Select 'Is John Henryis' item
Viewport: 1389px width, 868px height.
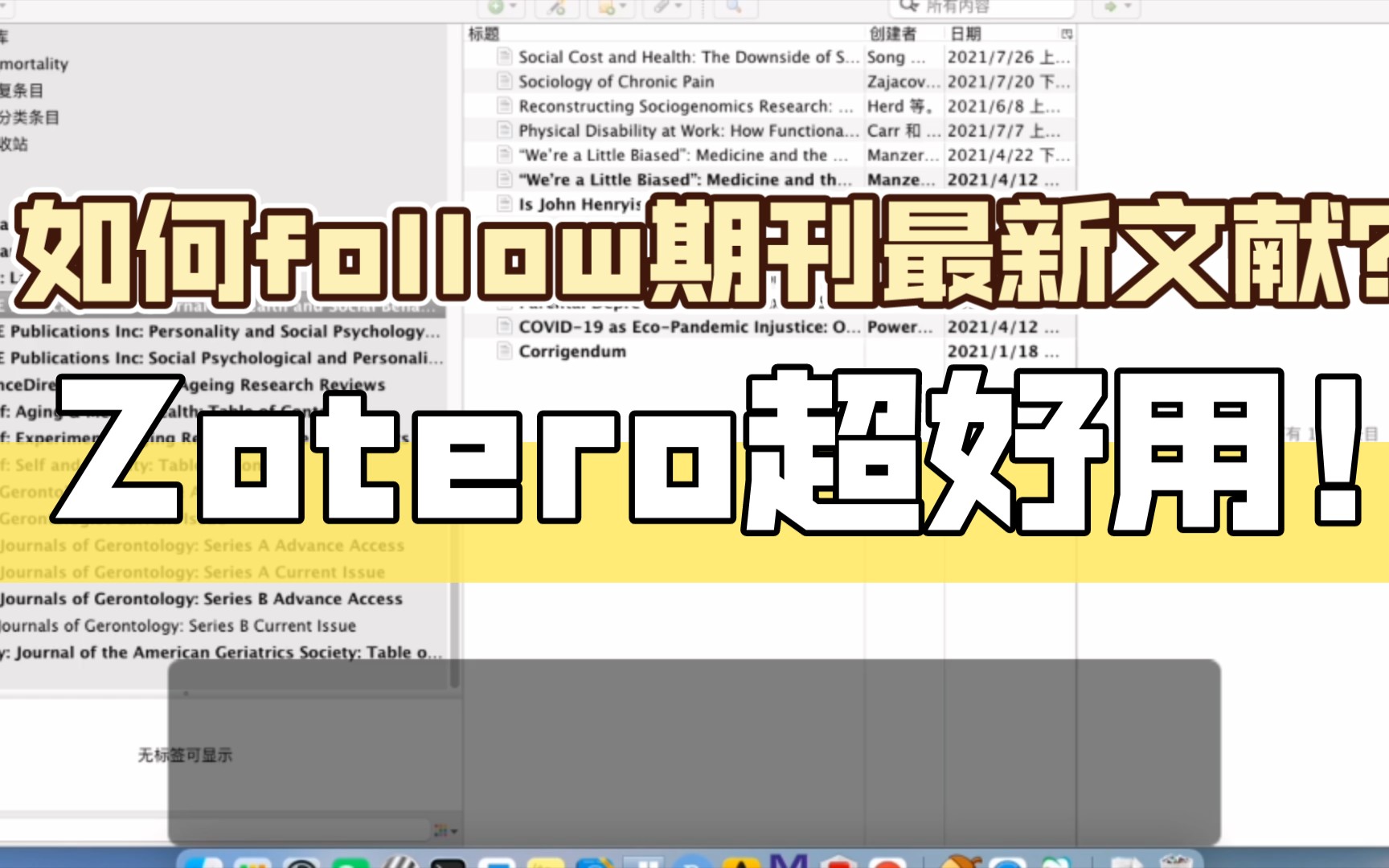[579, 204]
